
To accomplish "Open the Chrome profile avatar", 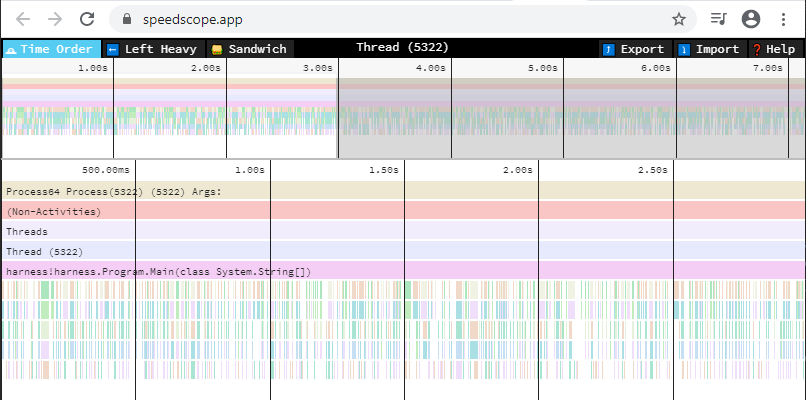I will pyautogui.click(x=750, y=19).
